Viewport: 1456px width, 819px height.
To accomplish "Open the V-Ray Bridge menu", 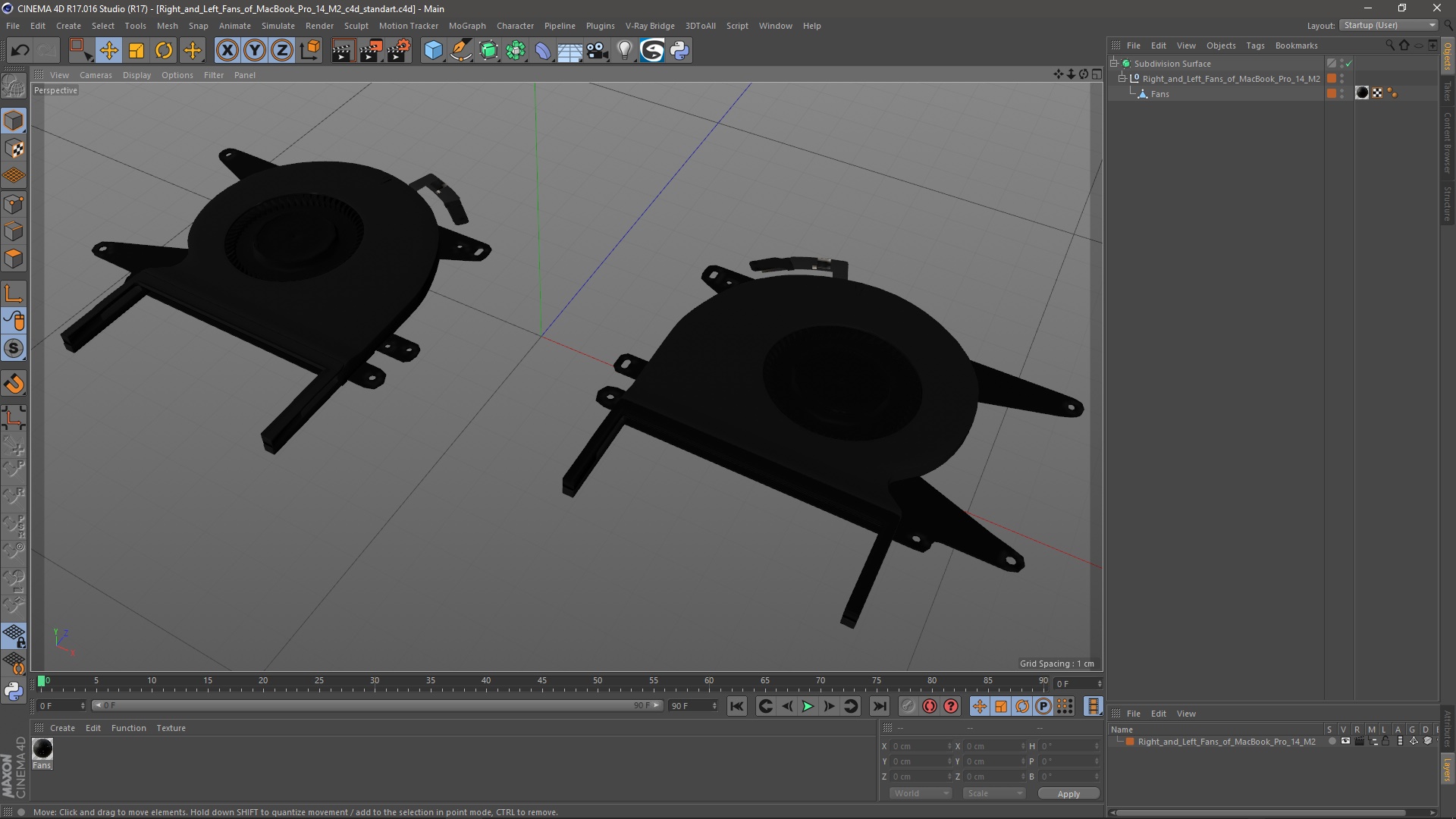I will (650, 26).
